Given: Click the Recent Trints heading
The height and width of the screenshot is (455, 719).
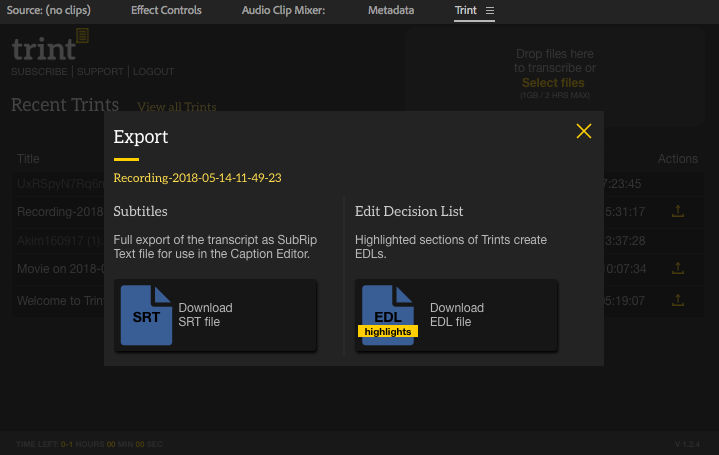Looking at the screenshot, I should pyautogui.click(x=65, y=105).
